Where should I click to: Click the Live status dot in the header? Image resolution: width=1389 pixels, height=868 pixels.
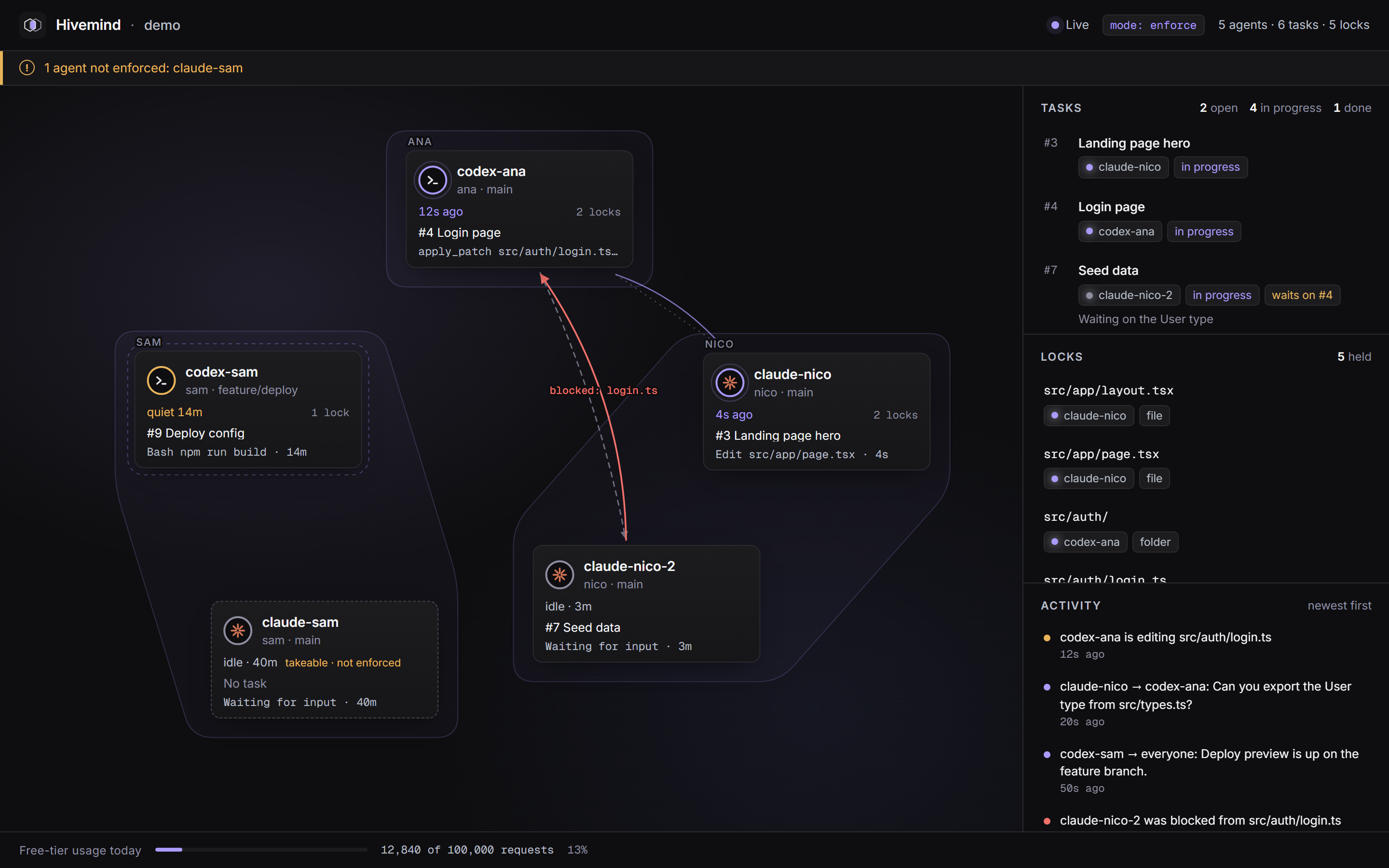[1055, 25]
